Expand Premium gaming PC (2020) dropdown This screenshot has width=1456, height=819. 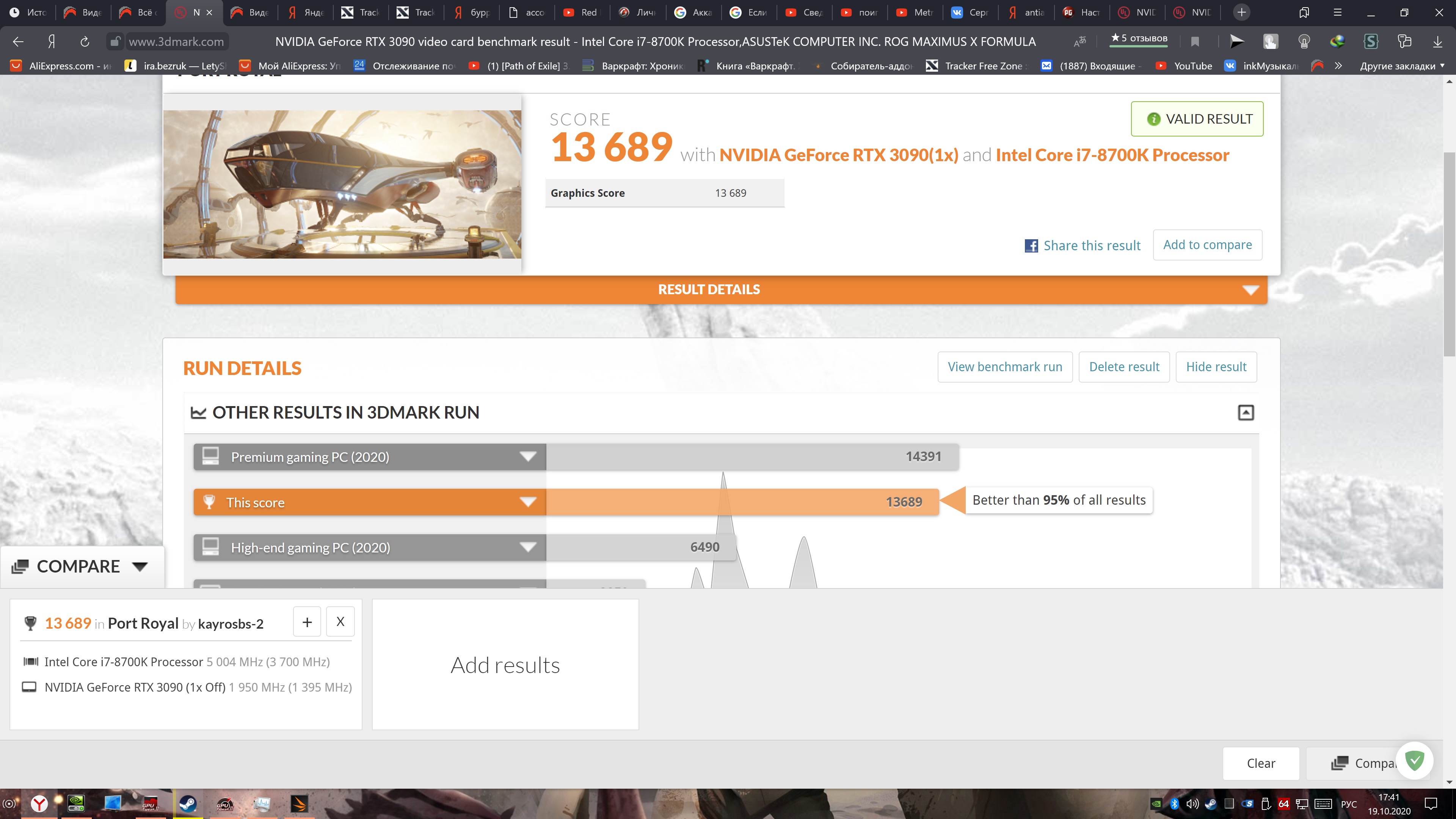tap(528, 457)
